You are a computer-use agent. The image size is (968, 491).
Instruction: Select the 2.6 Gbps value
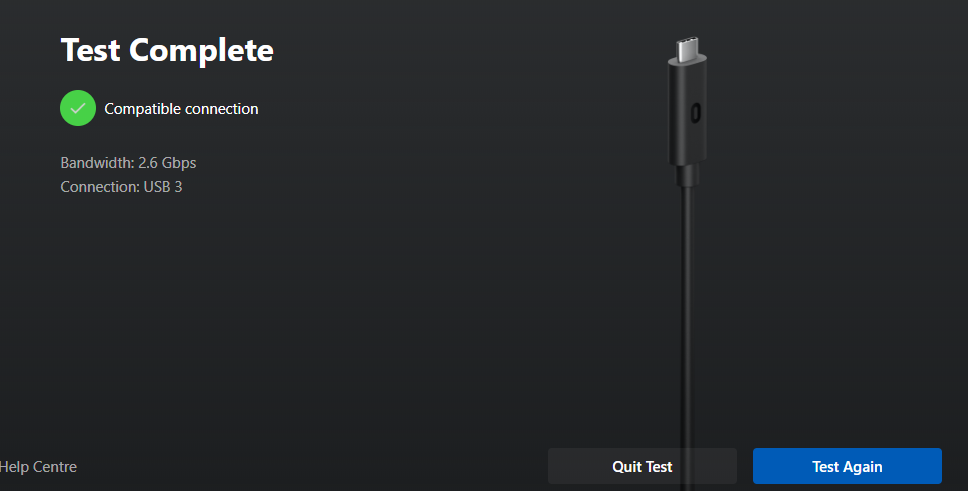pyautogui.click(x=167, y=163)
